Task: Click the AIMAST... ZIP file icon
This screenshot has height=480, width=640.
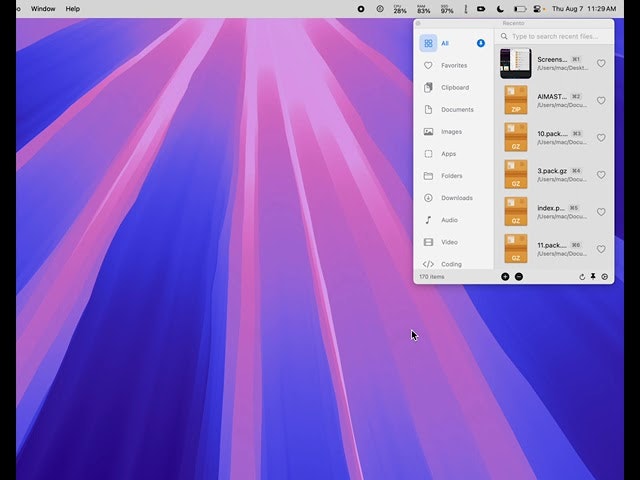Action: pos(516,100)
